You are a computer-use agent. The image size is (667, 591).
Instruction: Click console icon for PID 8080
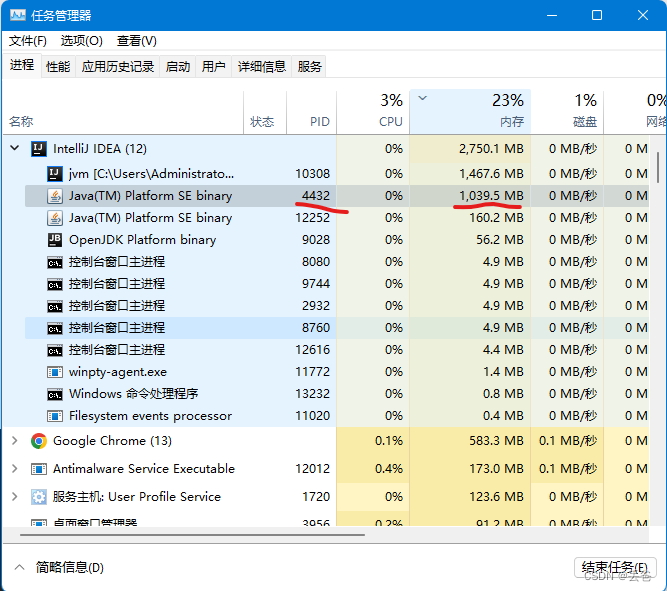coord(54,263)
